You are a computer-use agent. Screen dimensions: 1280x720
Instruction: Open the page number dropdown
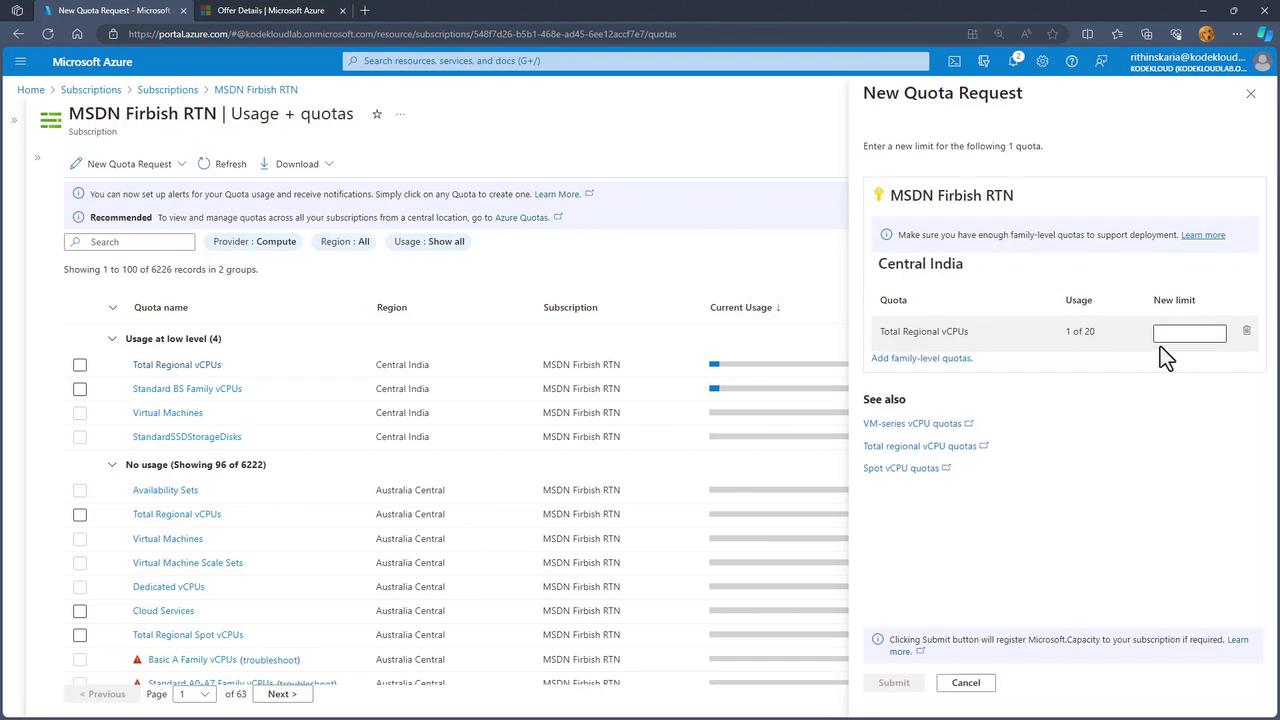pyautogui.click(x=194, y=694)
